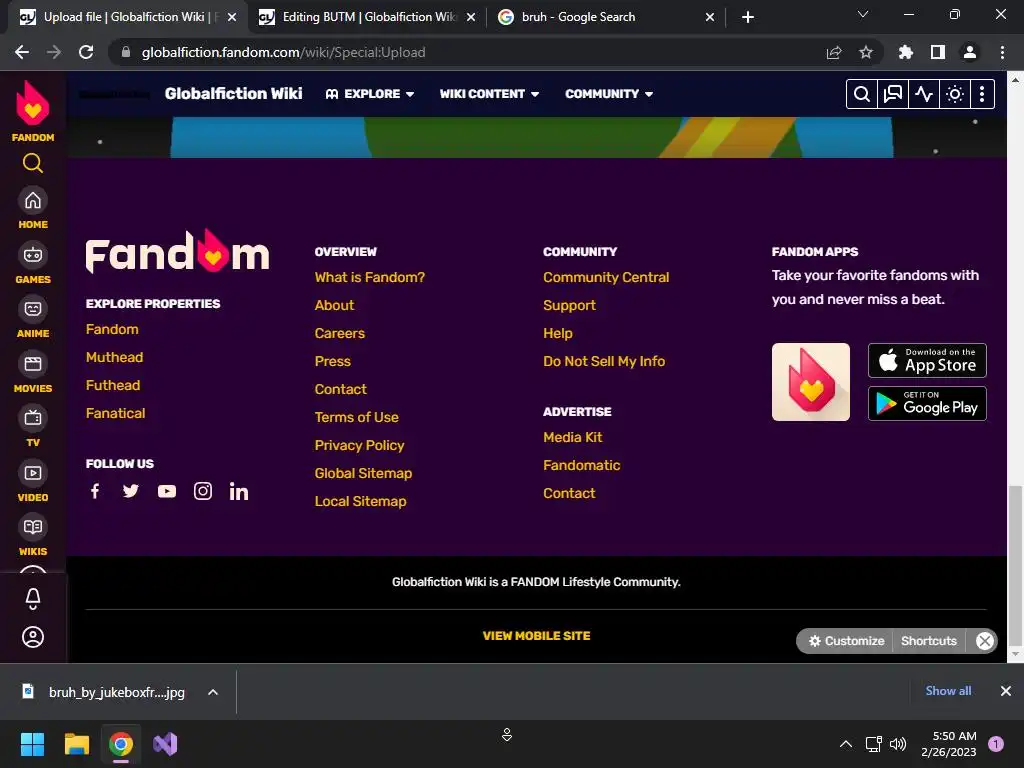1024x768 pixels.
Task: Open Fandom's Facebook page icon
Action: point(95,491)
